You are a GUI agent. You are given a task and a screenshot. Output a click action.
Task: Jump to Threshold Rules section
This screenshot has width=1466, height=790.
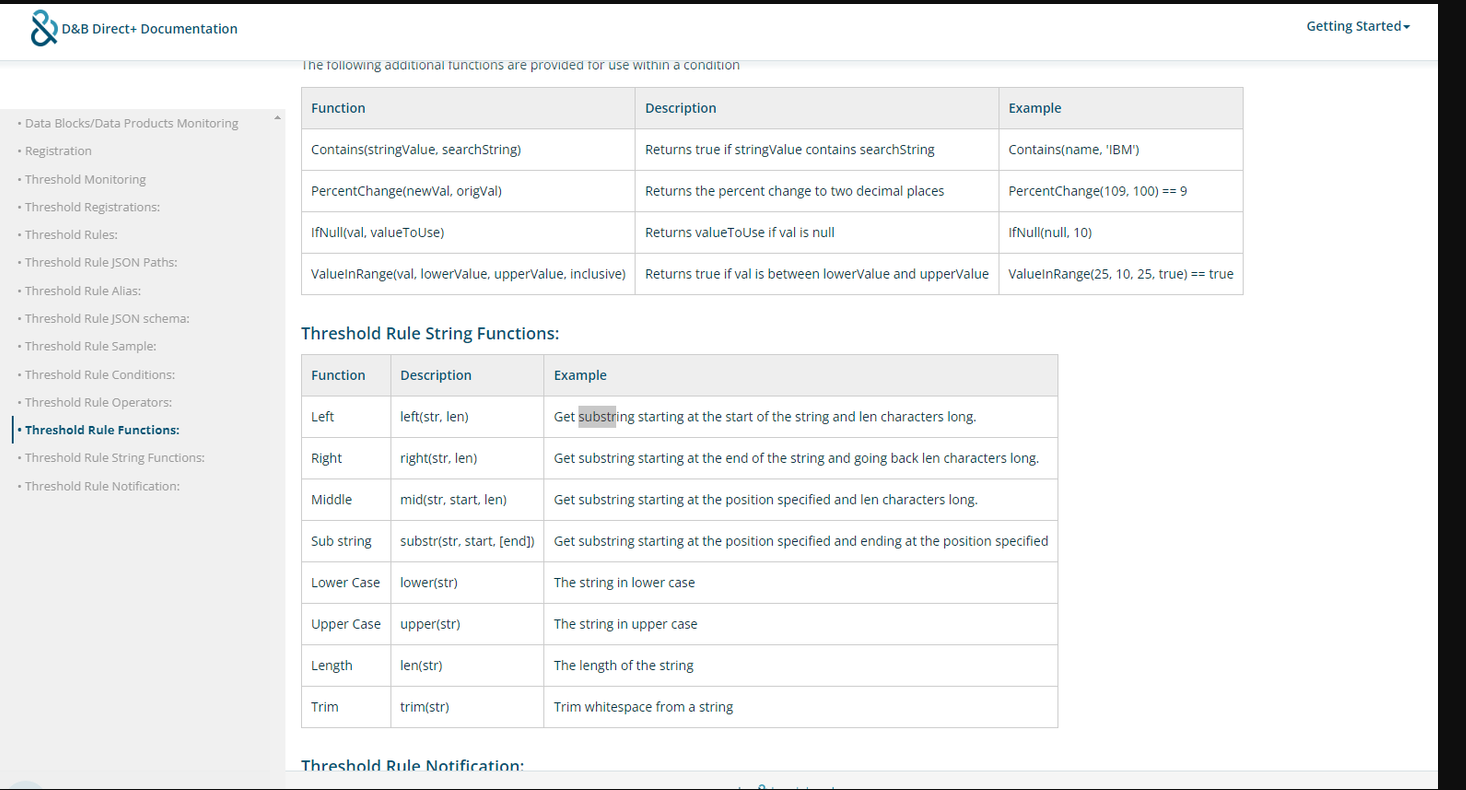[71, 235]
